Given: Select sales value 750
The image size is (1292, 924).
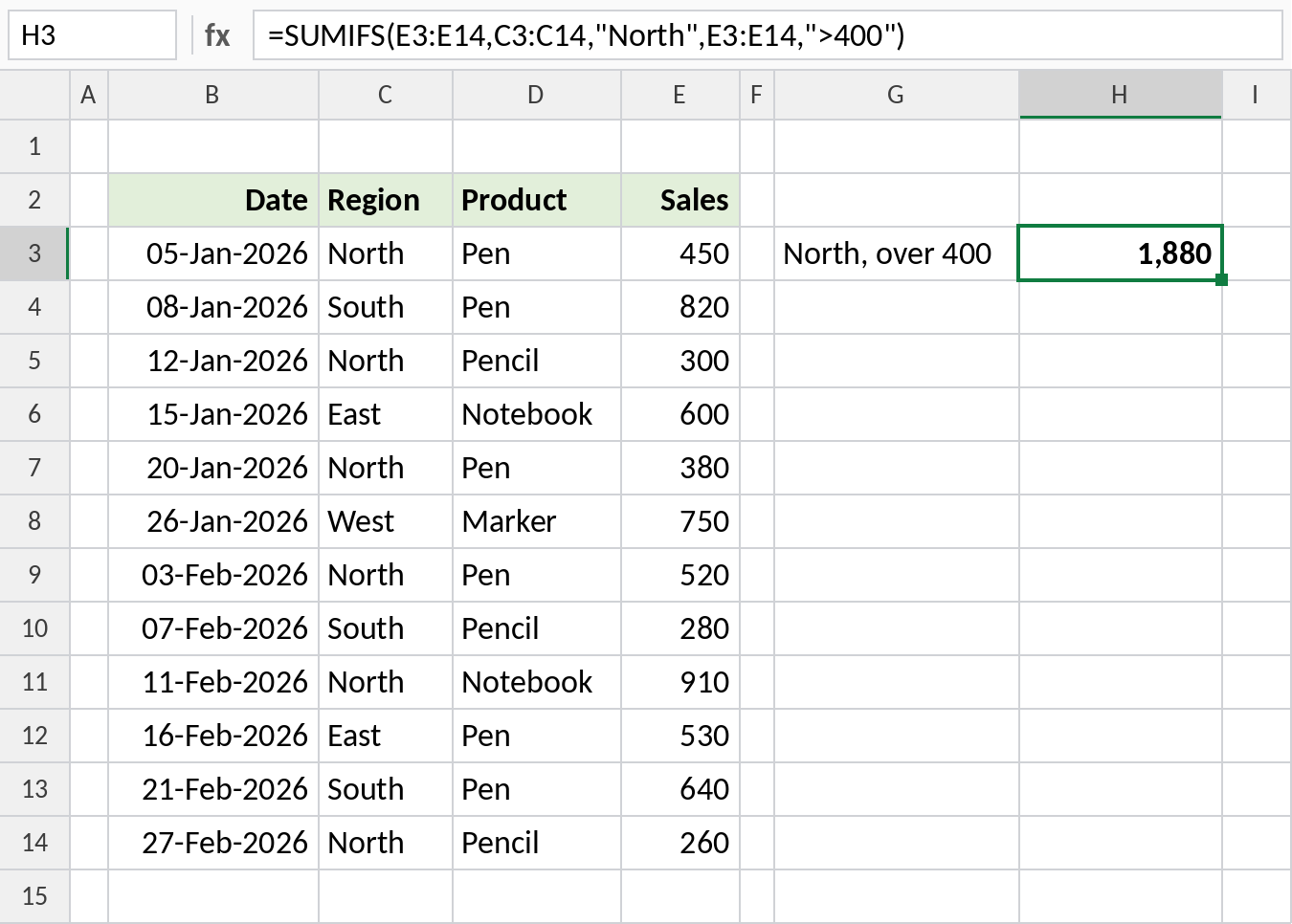Looking at the screenshot, I should [x=680, y=521].
